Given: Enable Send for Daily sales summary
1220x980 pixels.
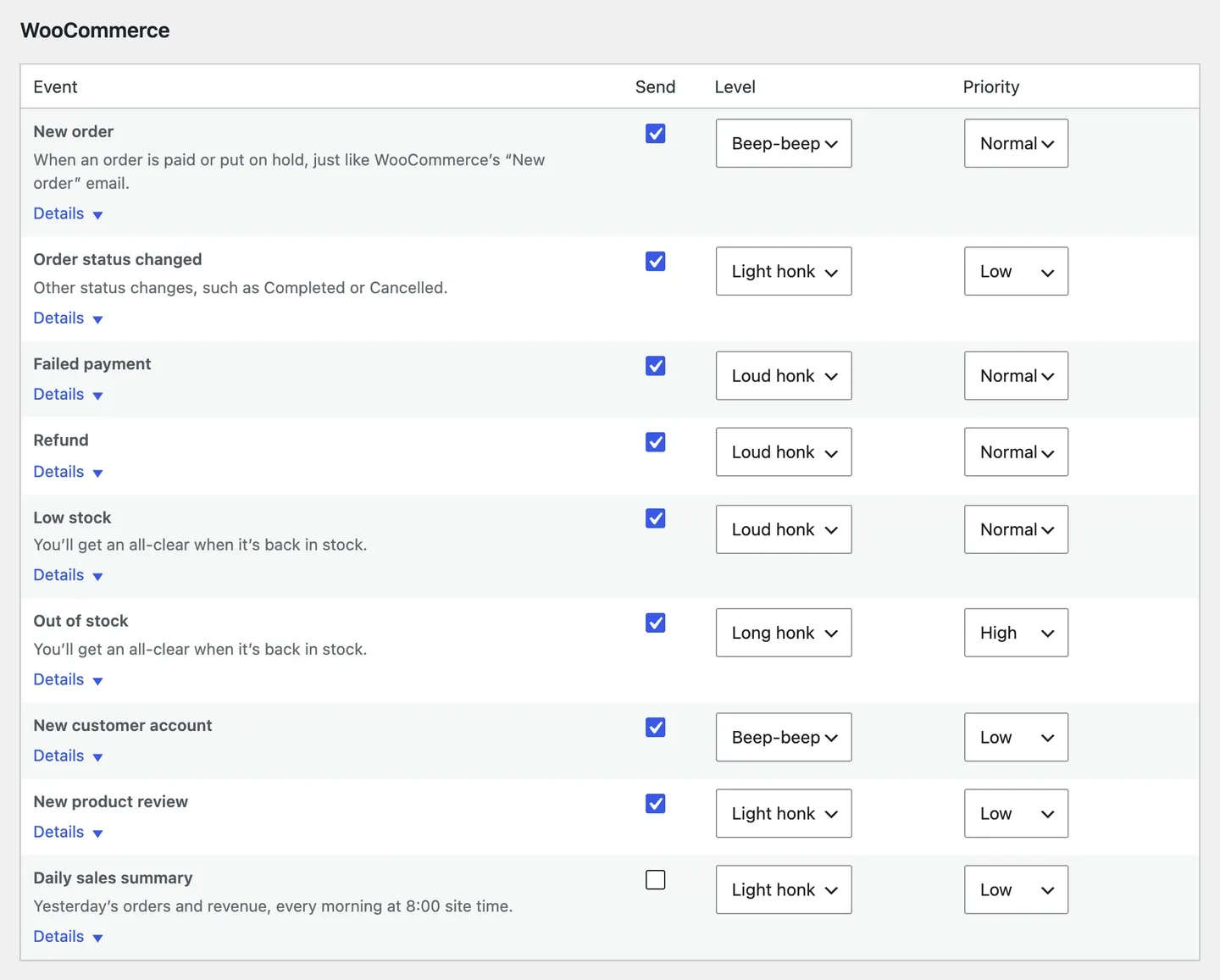Looking at the screenshot, I should pos(655,880).
